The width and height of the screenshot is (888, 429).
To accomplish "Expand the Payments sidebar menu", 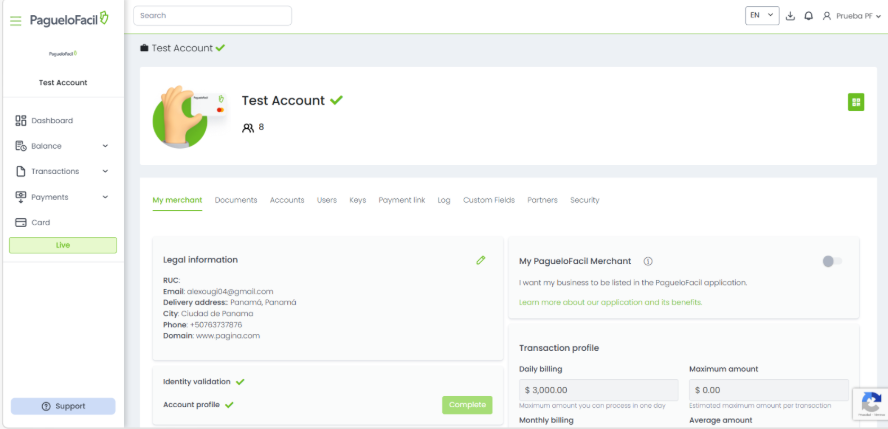I will [62, 197].
